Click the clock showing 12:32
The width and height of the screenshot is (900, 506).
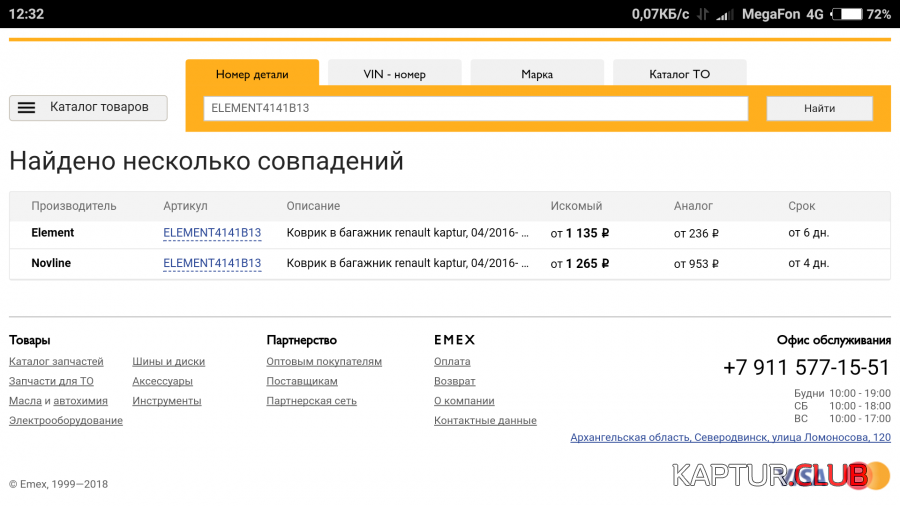pyautogui.click(x=26, y=14)
